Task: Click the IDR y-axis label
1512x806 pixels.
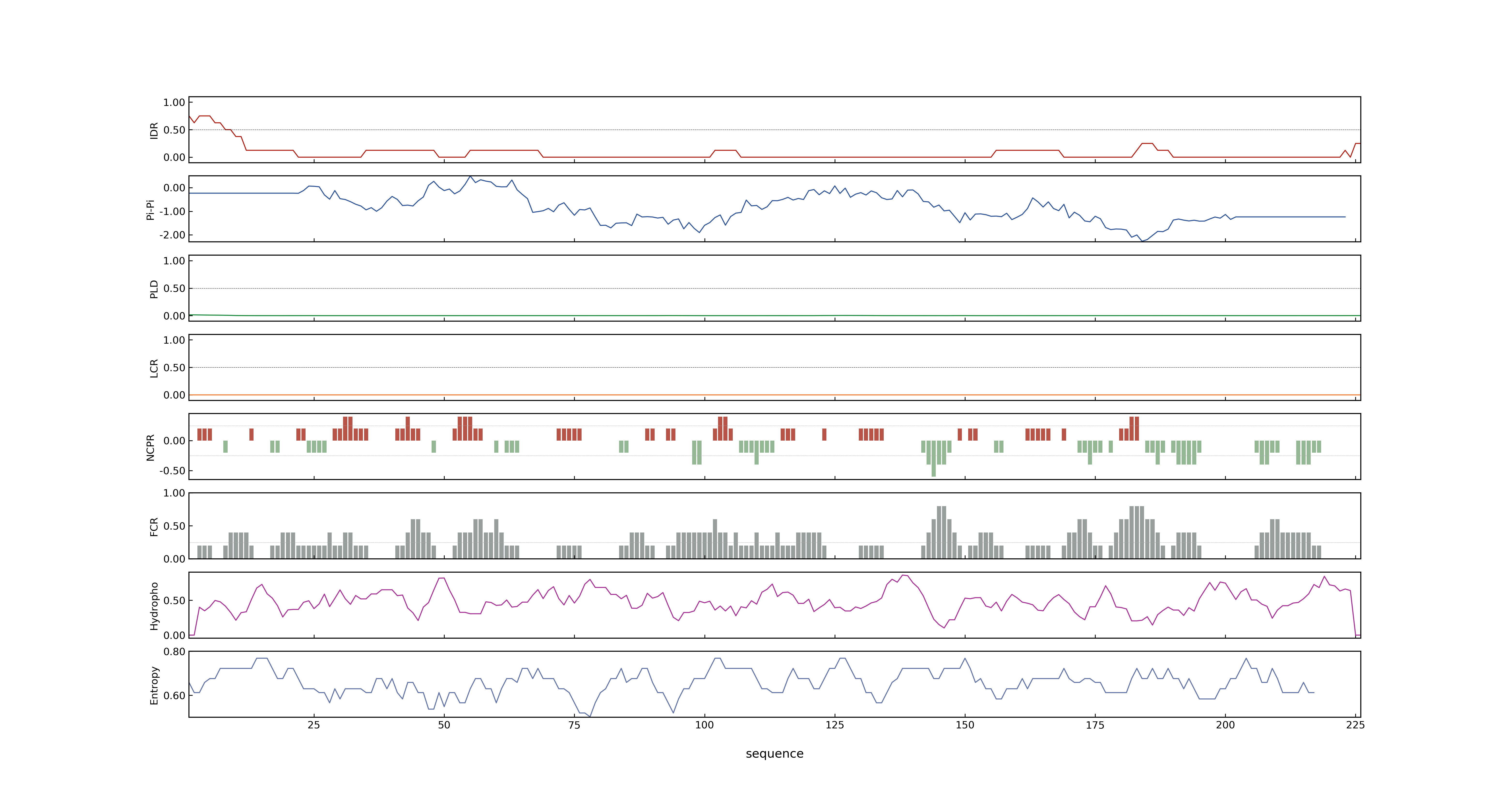Action: coord(154,130)
